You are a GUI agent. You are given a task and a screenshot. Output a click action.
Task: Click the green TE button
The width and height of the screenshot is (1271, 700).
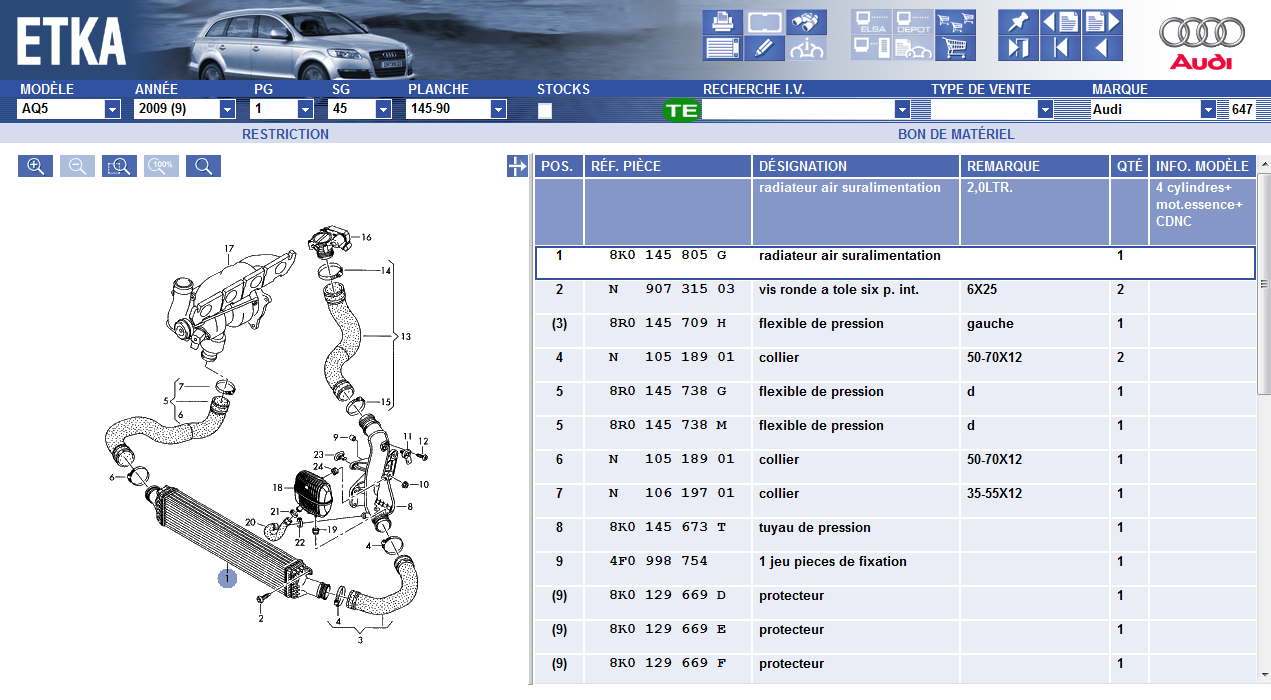pyautogui.click(x=681, y=110)
